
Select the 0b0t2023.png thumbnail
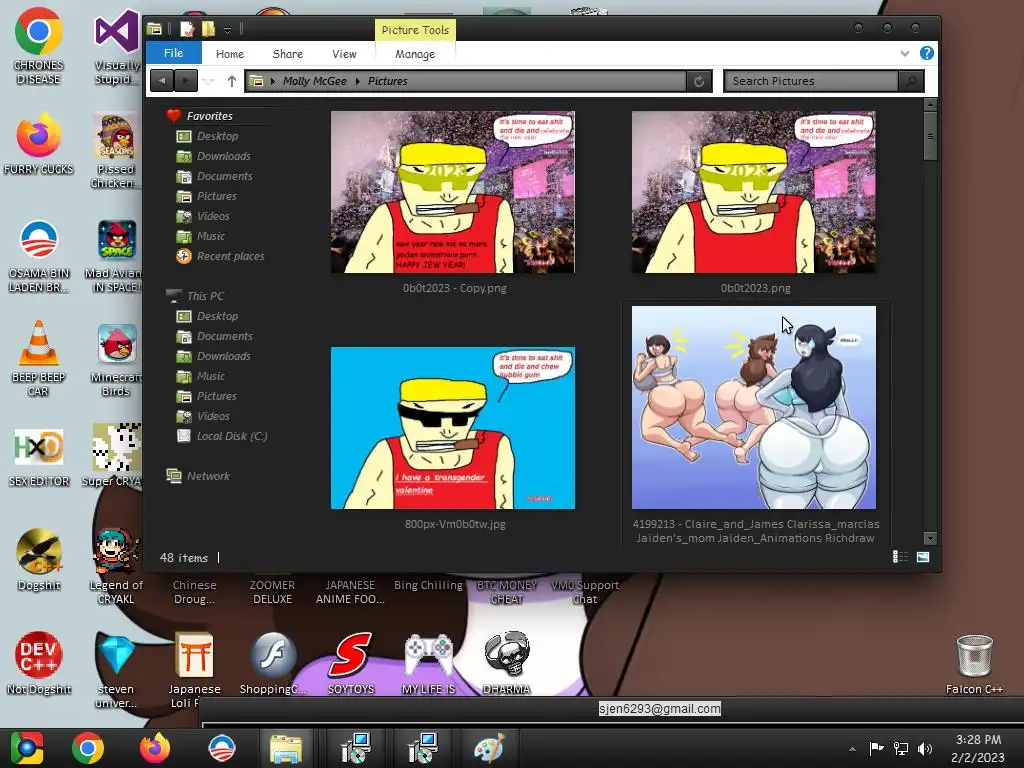(x=754, y=192)
